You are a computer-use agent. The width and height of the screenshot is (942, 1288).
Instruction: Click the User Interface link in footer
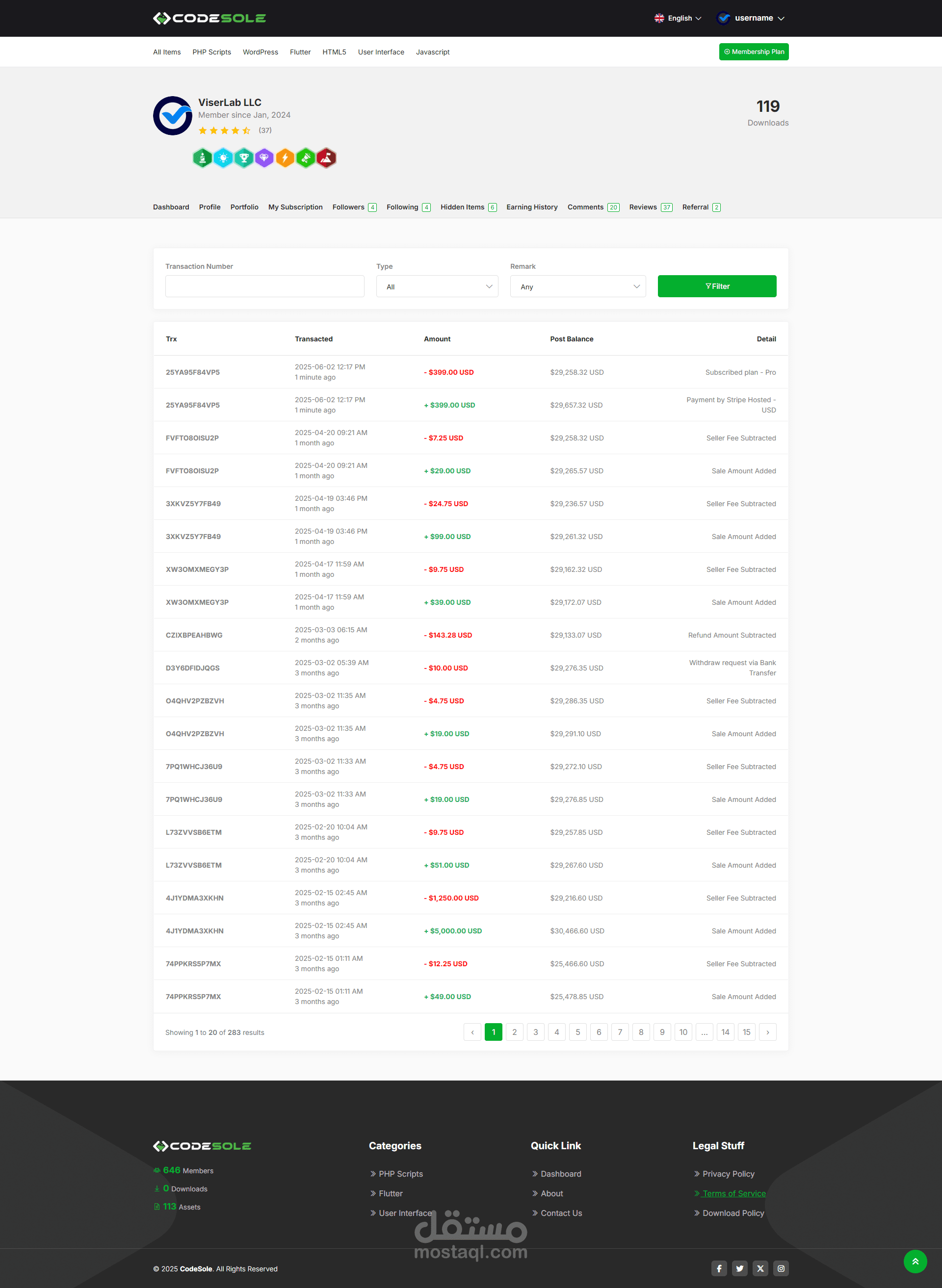click(401, 1213)
